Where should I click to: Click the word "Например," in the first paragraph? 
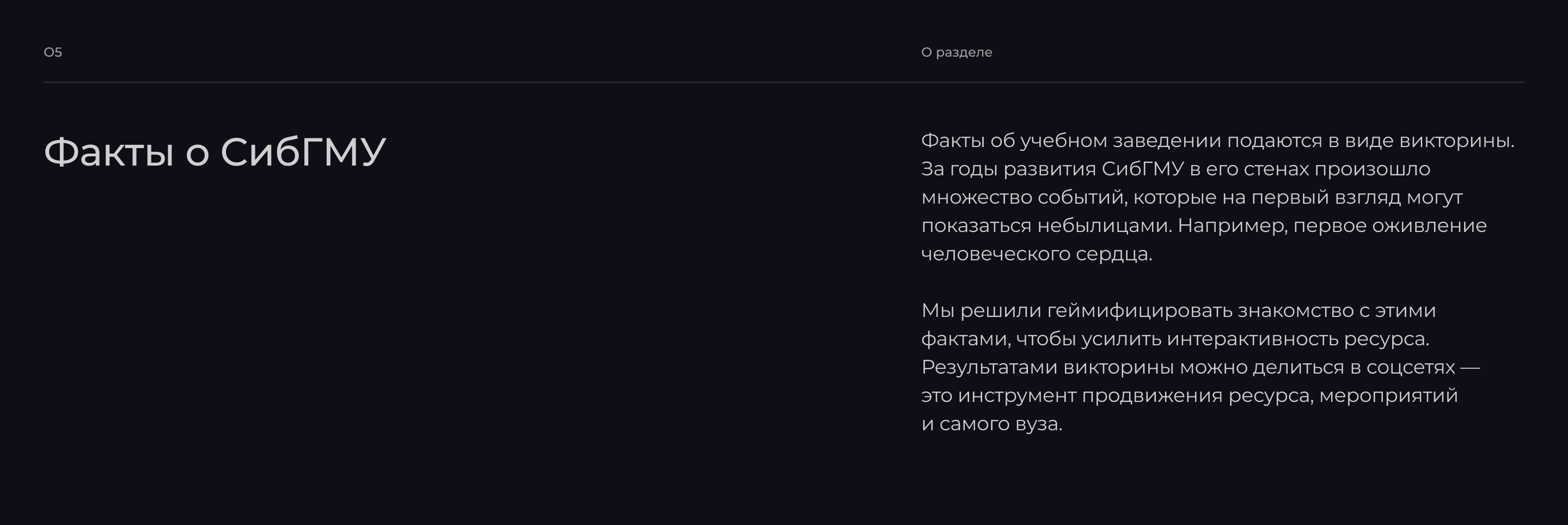click(1232, 225)
